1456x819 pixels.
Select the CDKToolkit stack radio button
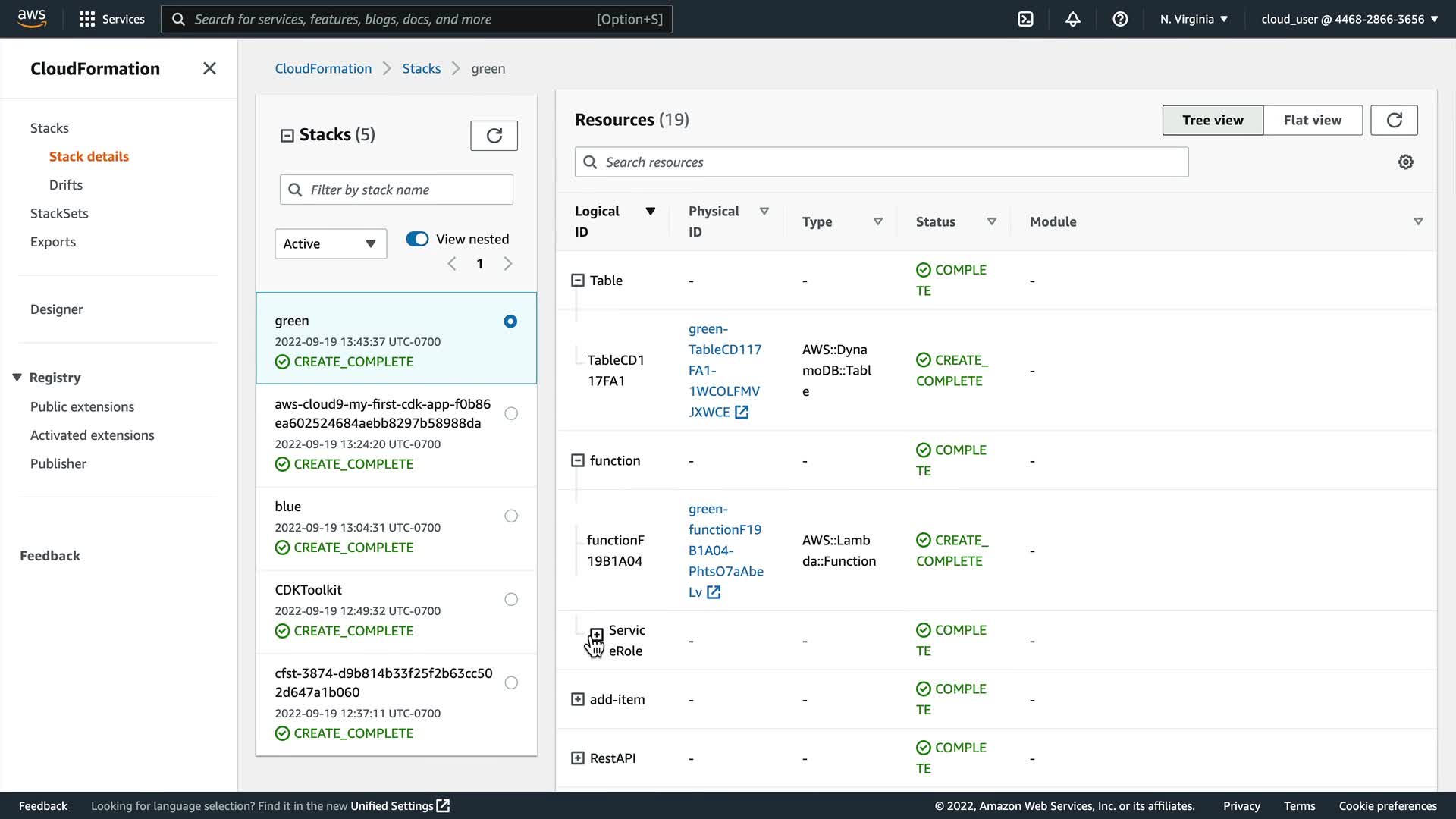click(x=511, y=599)
